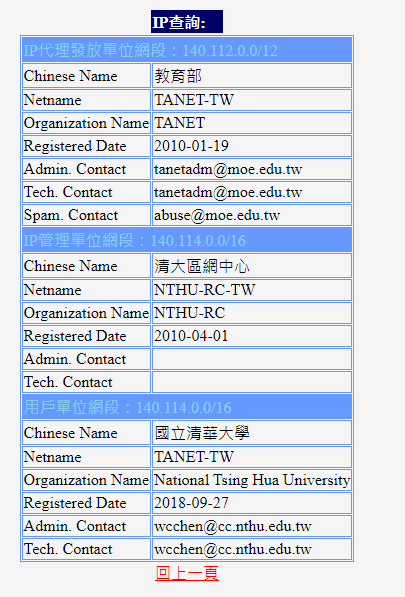Click Registered Date label beside 2010-04-01
405x597 pixels.
click(75, 336)
